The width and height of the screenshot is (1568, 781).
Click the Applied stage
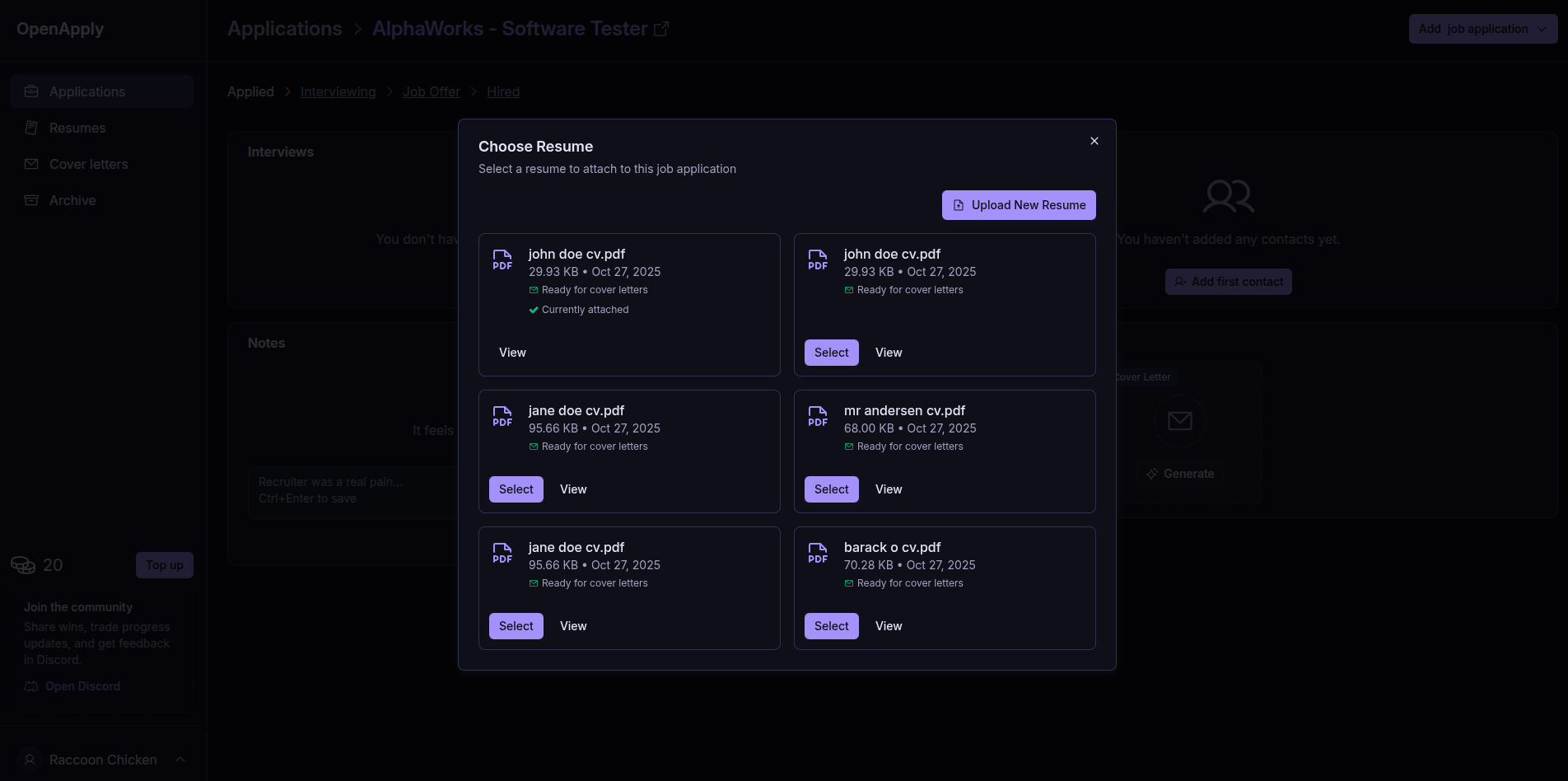point(250,91)
